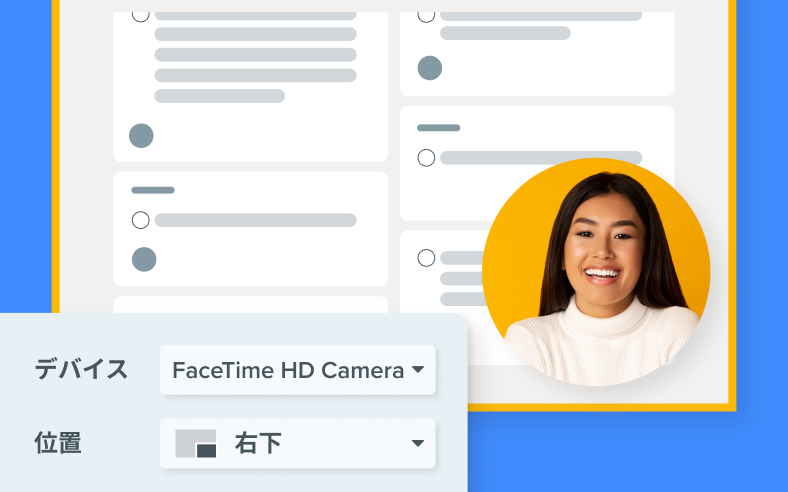The height and width of the screenshot is (492, 788).
Task: Click the arrow in the 右下 position field
Action: [418, 443]
